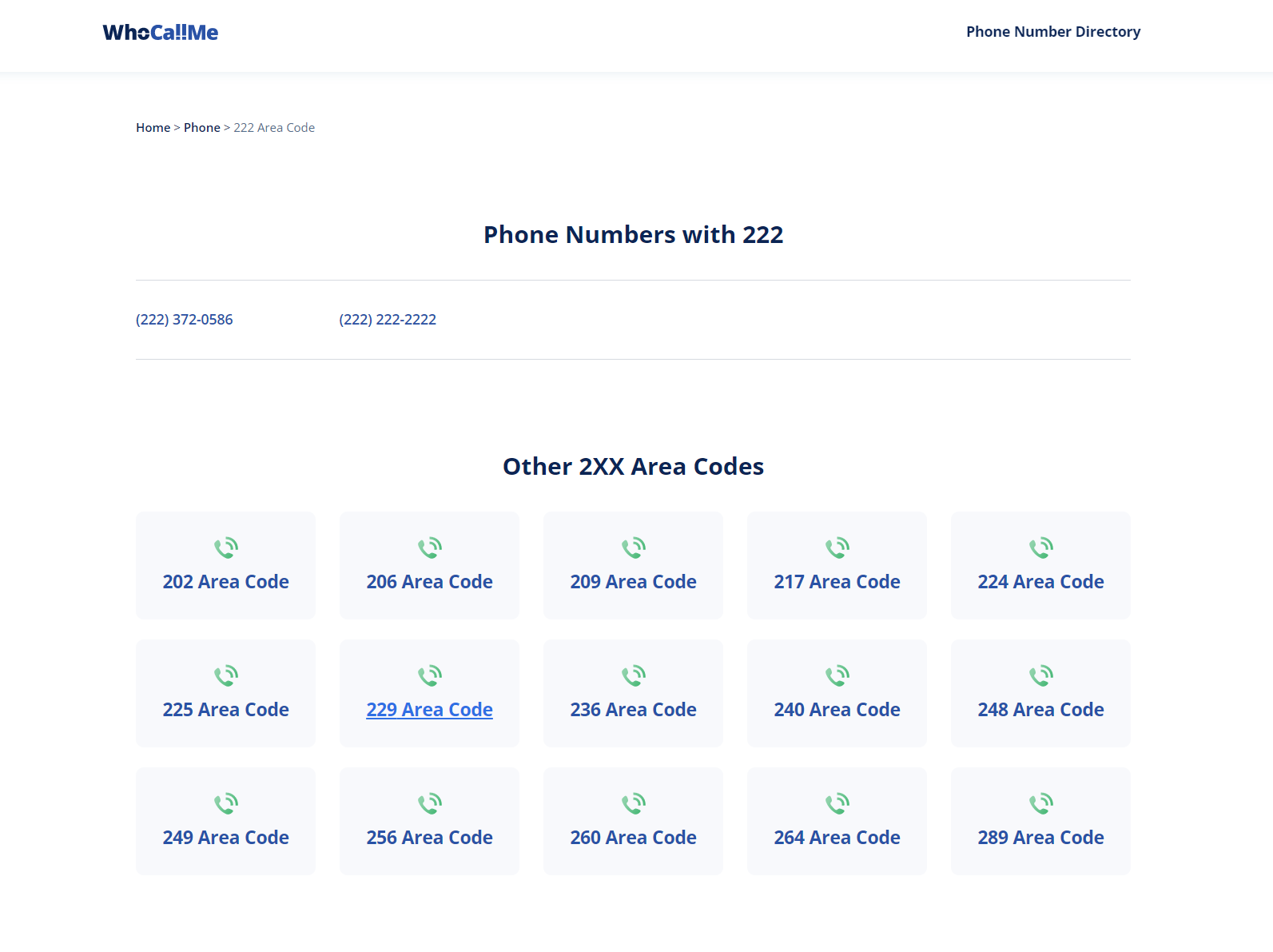Select the Phone breadcrumb link
Screen dimensions: 1273x952
pyautogui.click(x=201, y=128)
